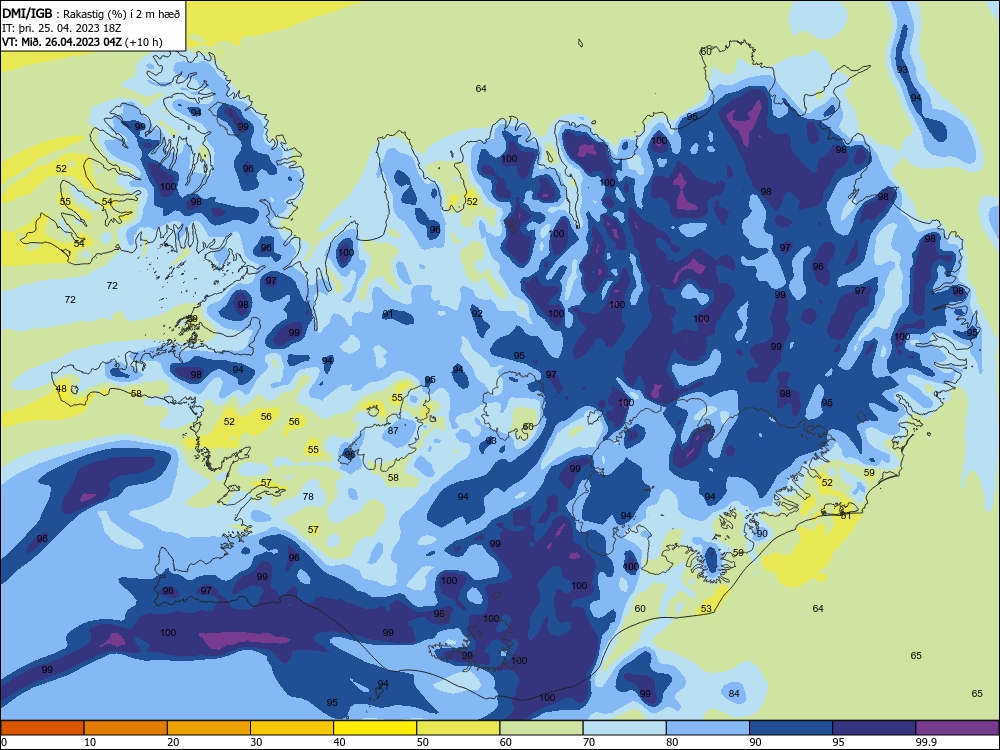Click the humidity value '87' on the map
Screen dimensions: 1000x750
pyautogui.click(x=393, y=430)
